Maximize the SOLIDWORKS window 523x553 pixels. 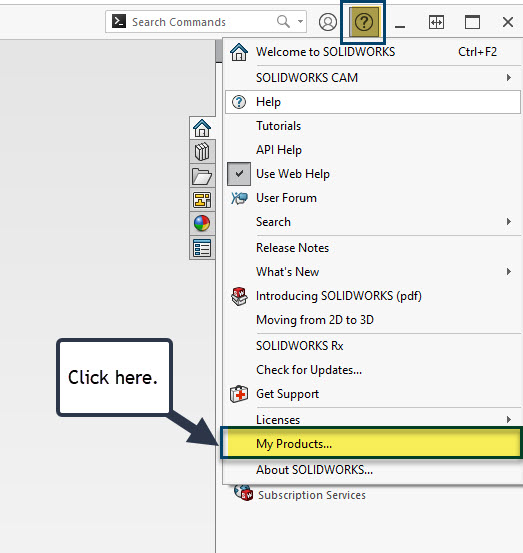click(472, 22)
